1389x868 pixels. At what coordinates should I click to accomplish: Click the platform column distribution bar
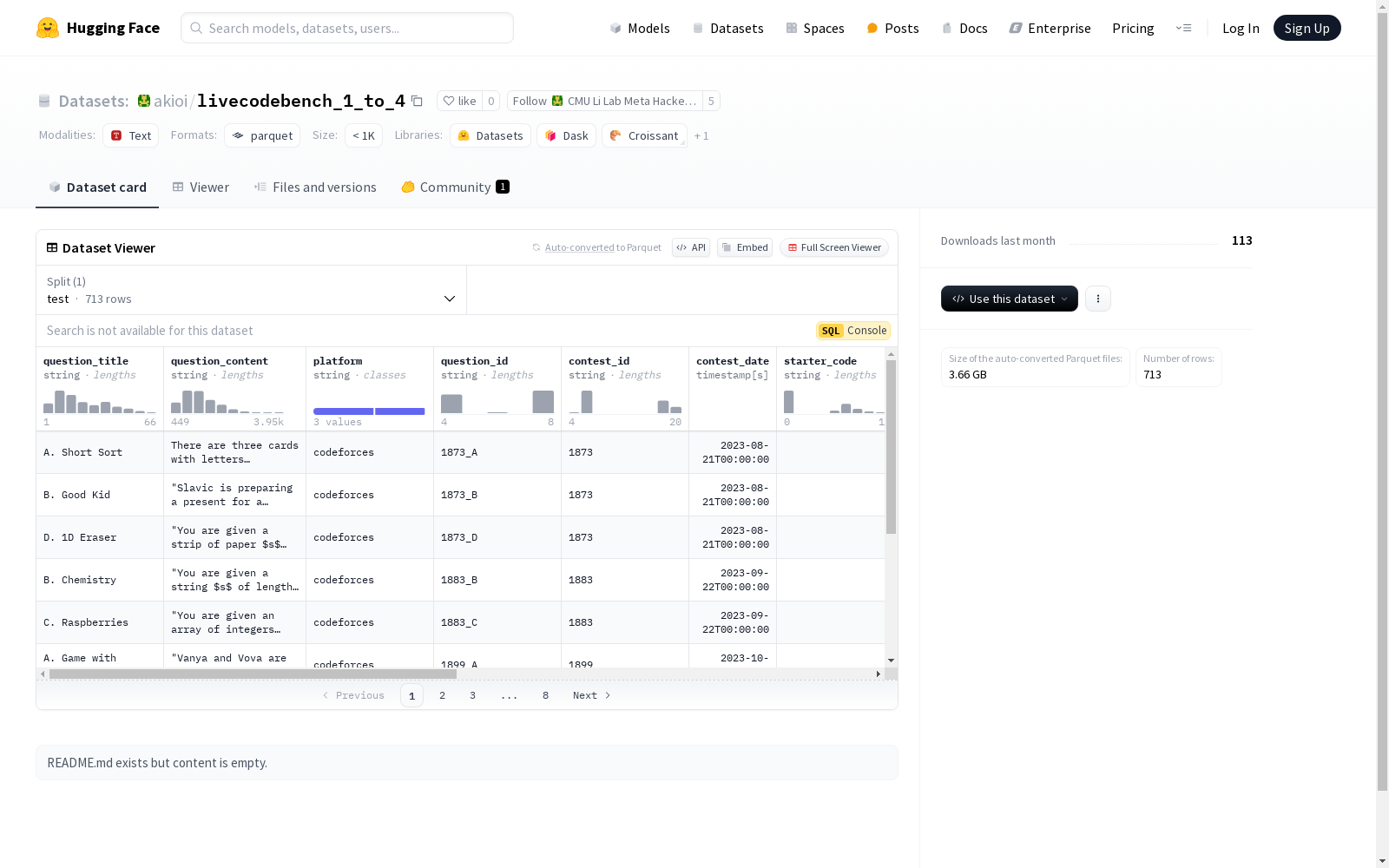point(369,411)
